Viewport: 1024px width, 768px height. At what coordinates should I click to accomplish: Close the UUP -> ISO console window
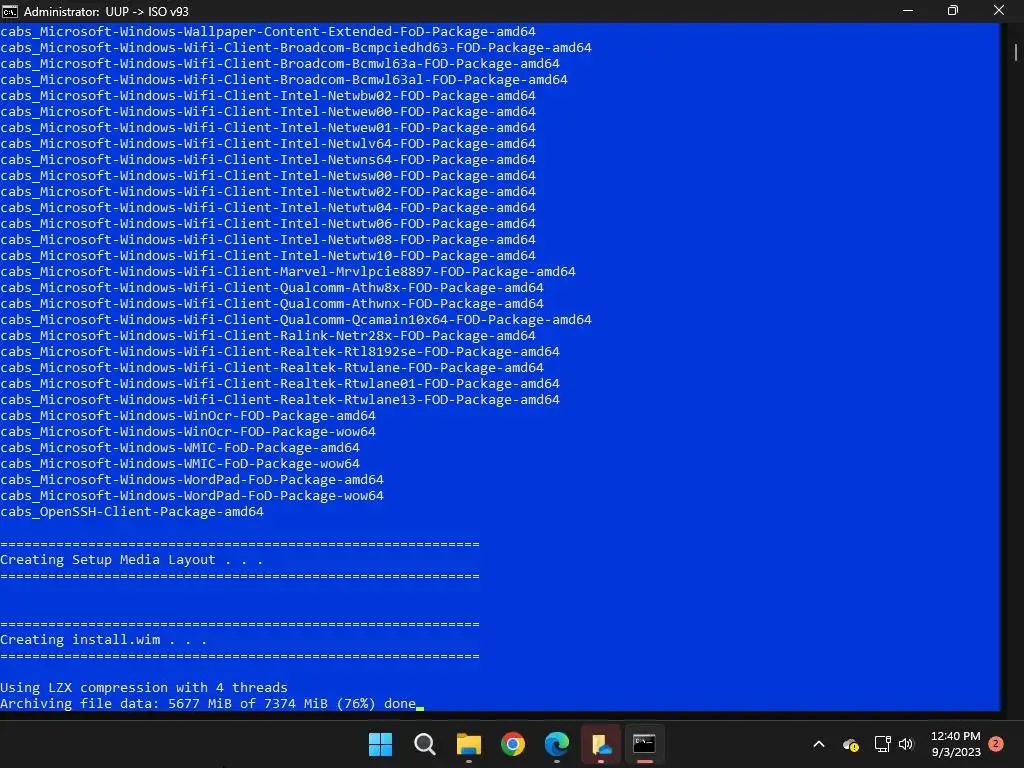tap(999, 10)
